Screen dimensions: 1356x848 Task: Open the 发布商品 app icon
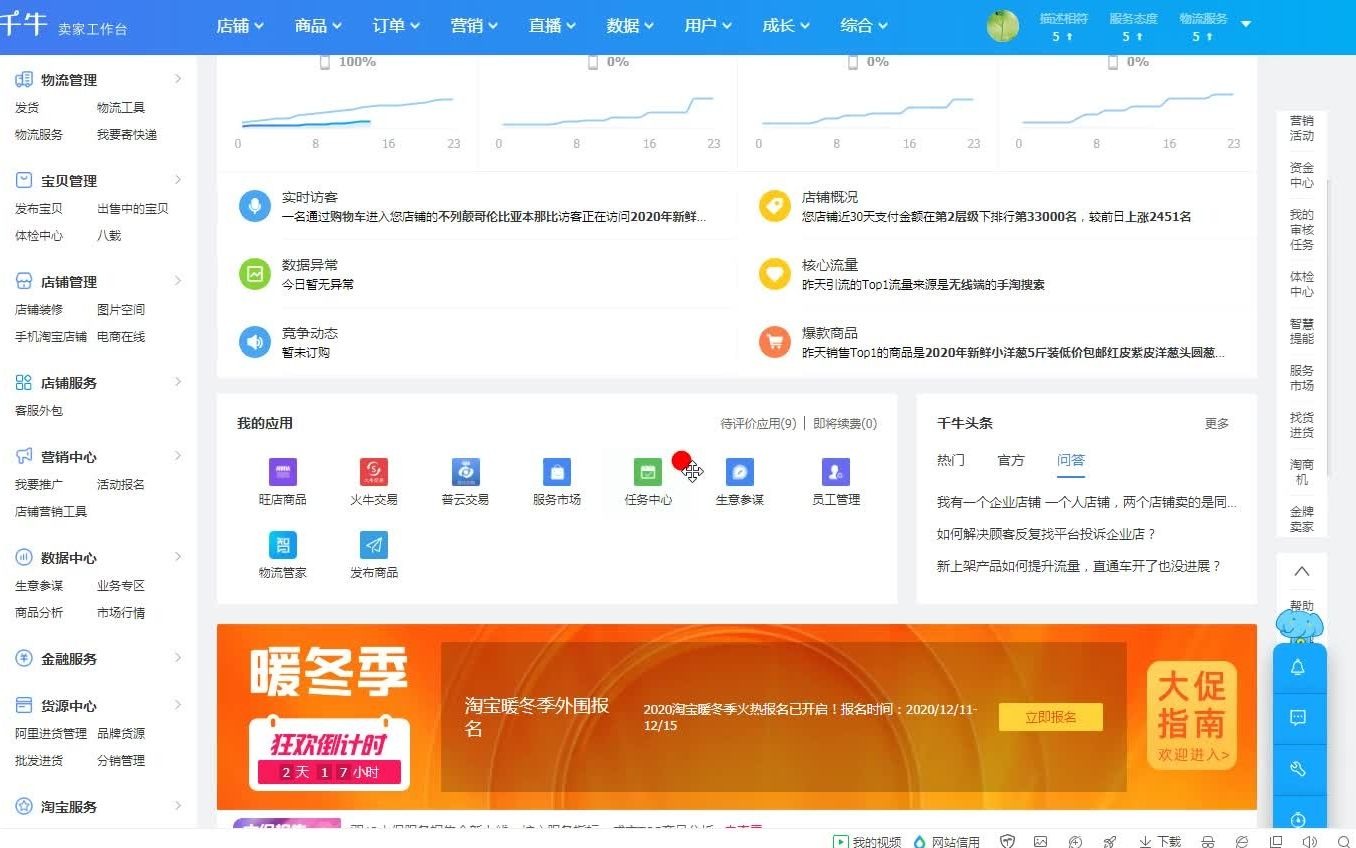tap(374, 545)
